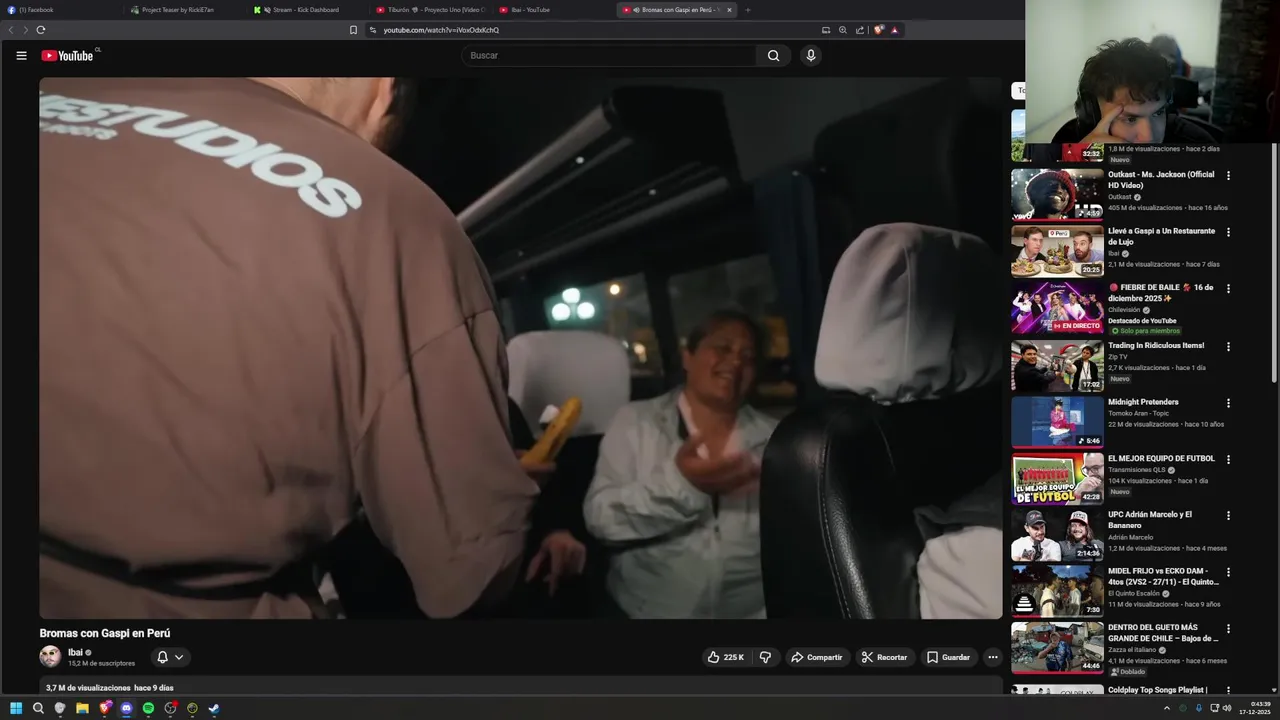The image size is (1280, 720).
Task: Click the Chilevisión channel name
Action: coord(1124,310)
